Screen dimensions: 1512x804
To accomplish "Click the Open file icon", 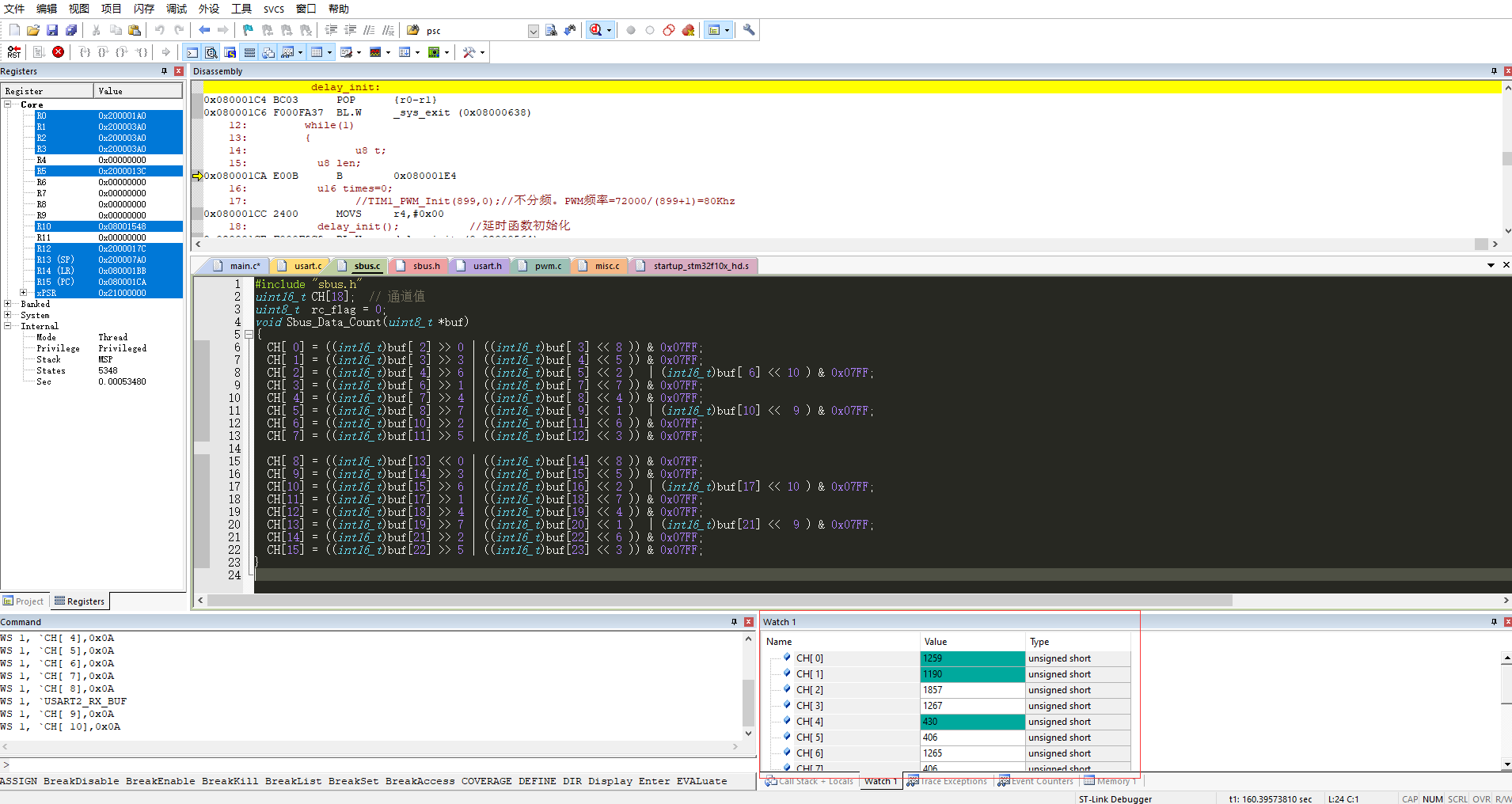I will tap(33, 30).
